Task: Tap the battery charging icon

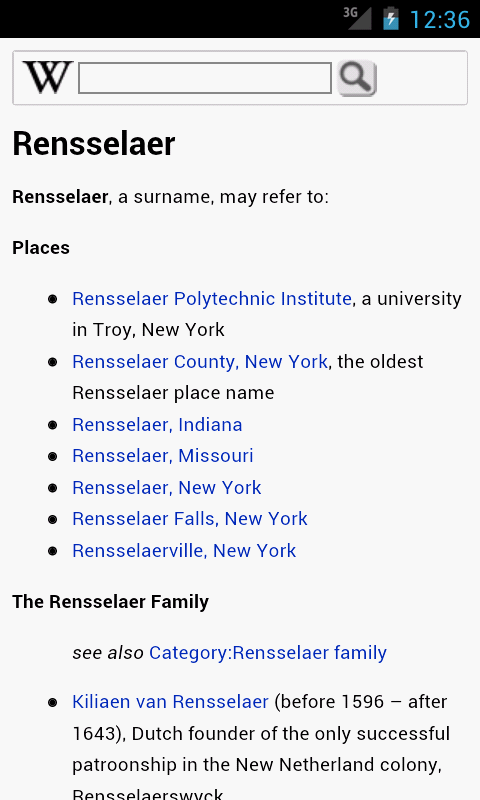Action: pyautogui.click(x=391, y=18)
